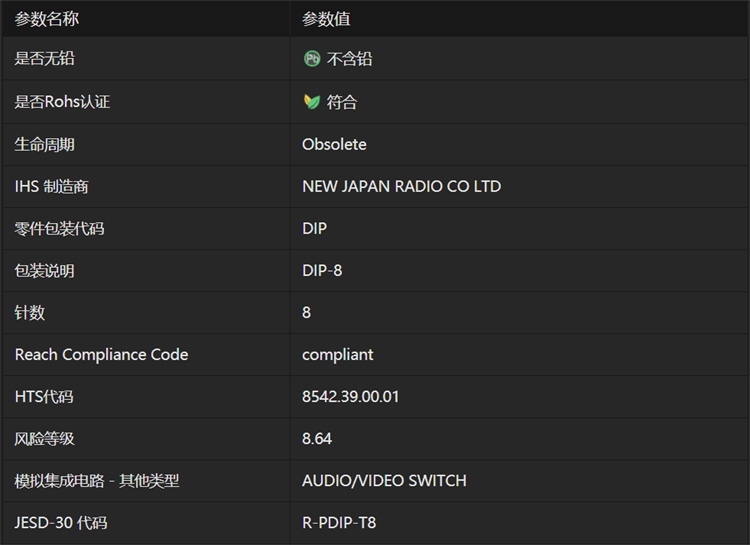Select the compliant Reach code value

click(337, 354)
